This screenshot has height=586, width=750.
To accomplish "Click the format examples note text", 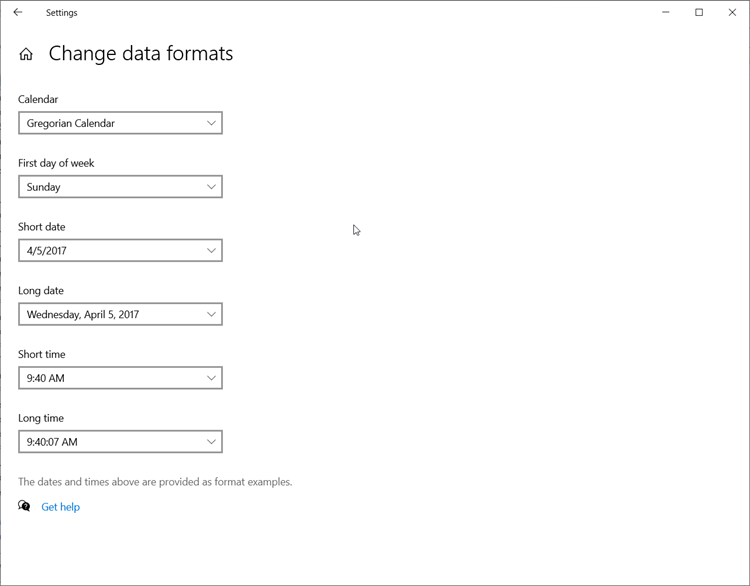I will [x=155, y=482].
